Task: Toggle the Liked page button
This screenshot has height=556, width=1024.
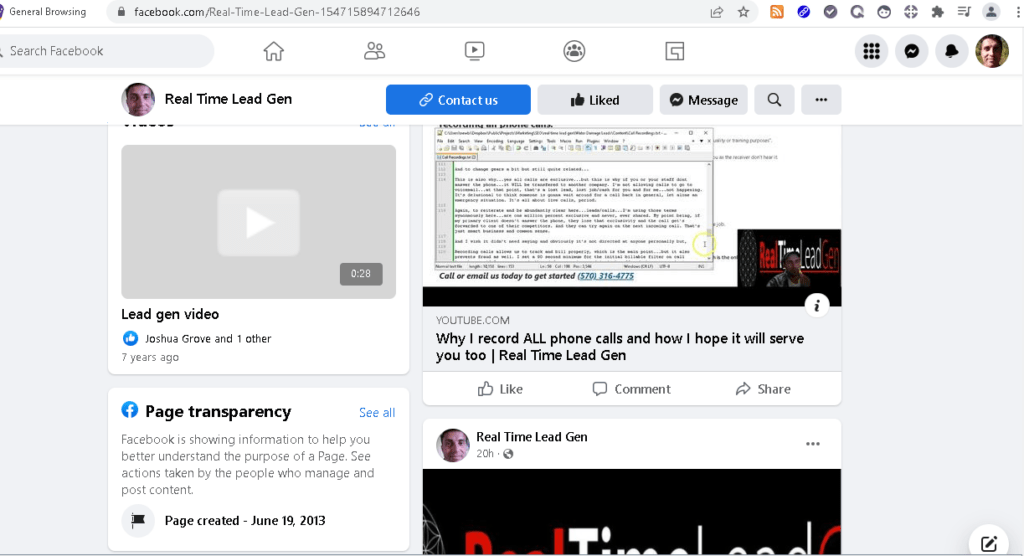Action: (595, 99)
